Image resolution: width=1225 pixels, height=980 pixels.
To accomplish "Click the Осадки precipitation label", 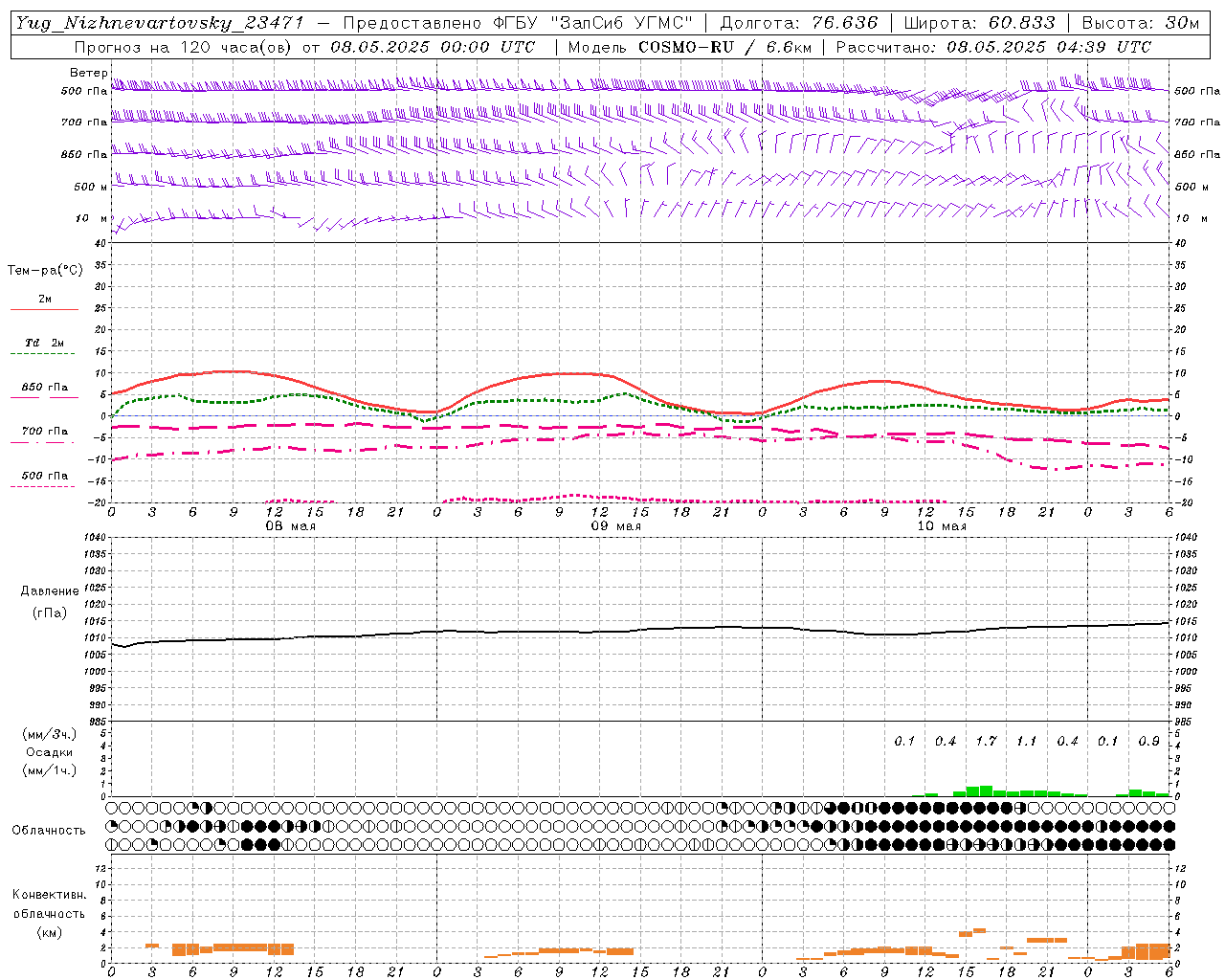I will click(x=49, y=752).
